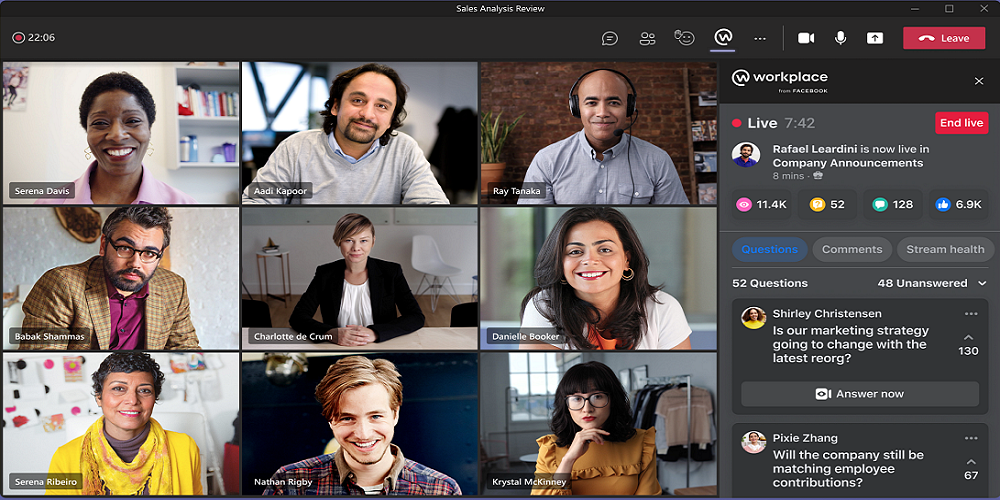Screen dimensions: 1000x500
Task: Click the likes thumbs-up count icon
Action: pyautogui.click(x=943, y=204)
